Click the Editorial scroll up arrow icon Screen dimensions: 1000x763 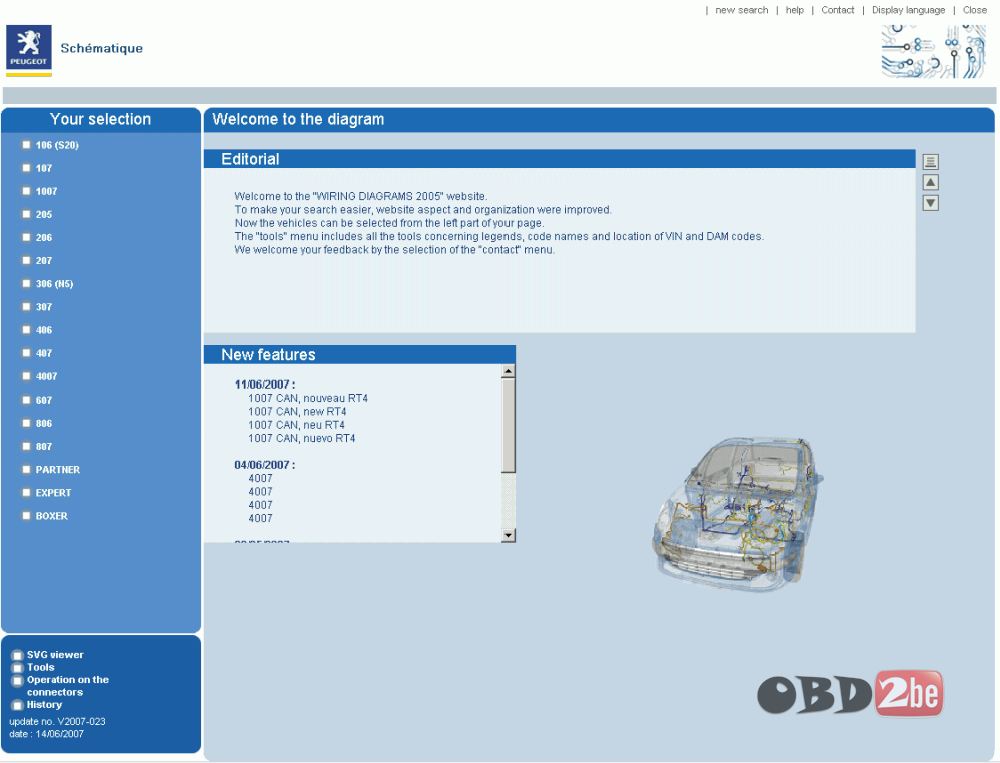(x=930, y=182)
